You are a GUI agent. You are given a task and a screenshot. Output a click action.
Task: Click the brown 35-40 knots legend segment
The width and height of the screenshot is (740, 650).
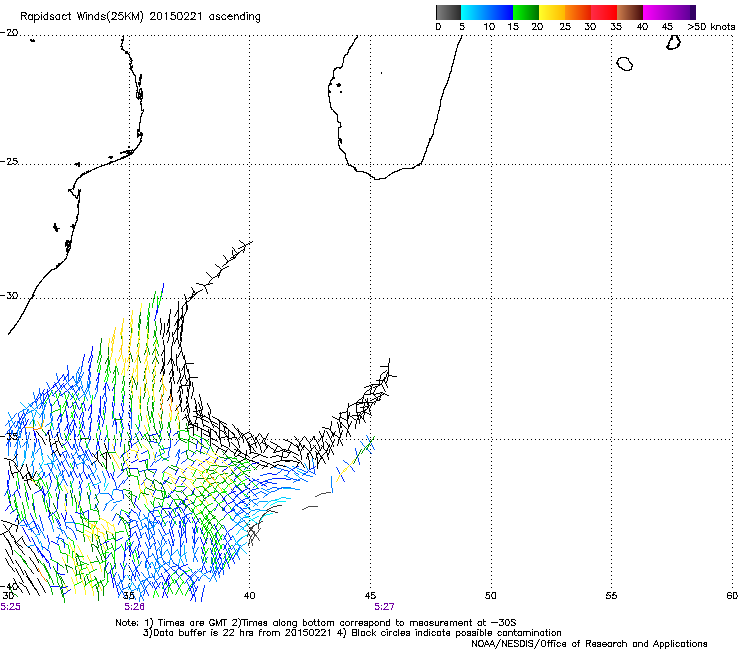coord(630,12)
